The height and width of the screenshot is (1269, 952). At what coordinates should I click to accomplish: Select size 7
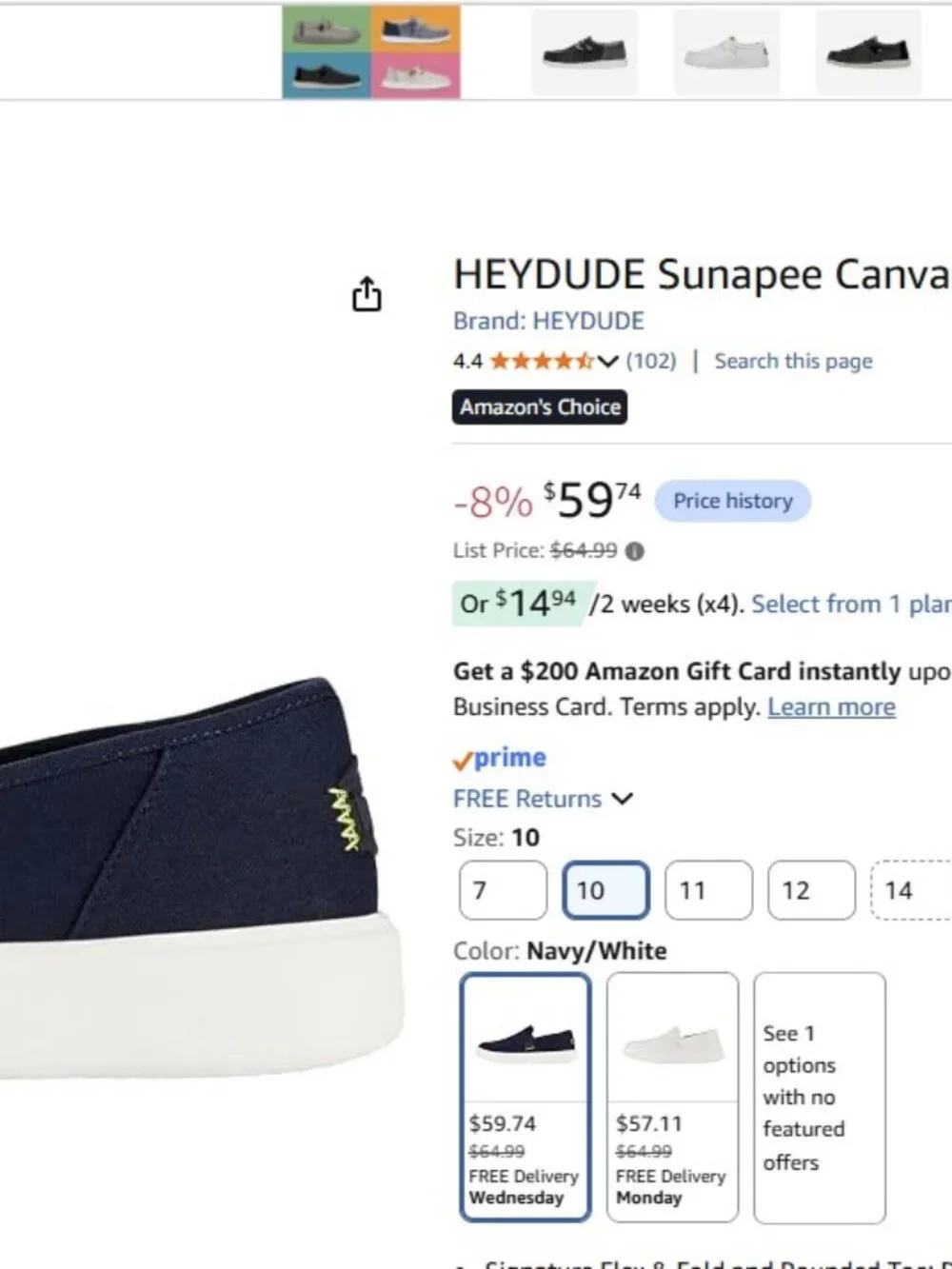[x=503, y=890]
